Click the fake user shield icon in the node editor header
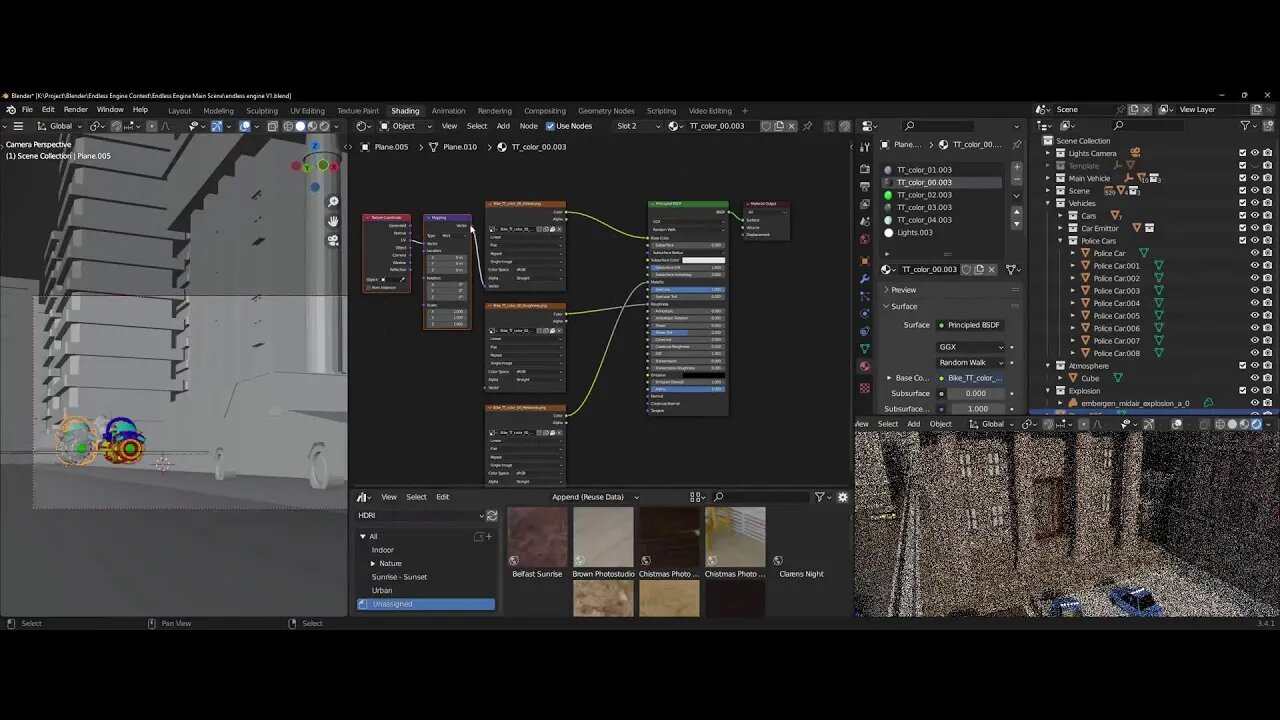 coord(766,126)
